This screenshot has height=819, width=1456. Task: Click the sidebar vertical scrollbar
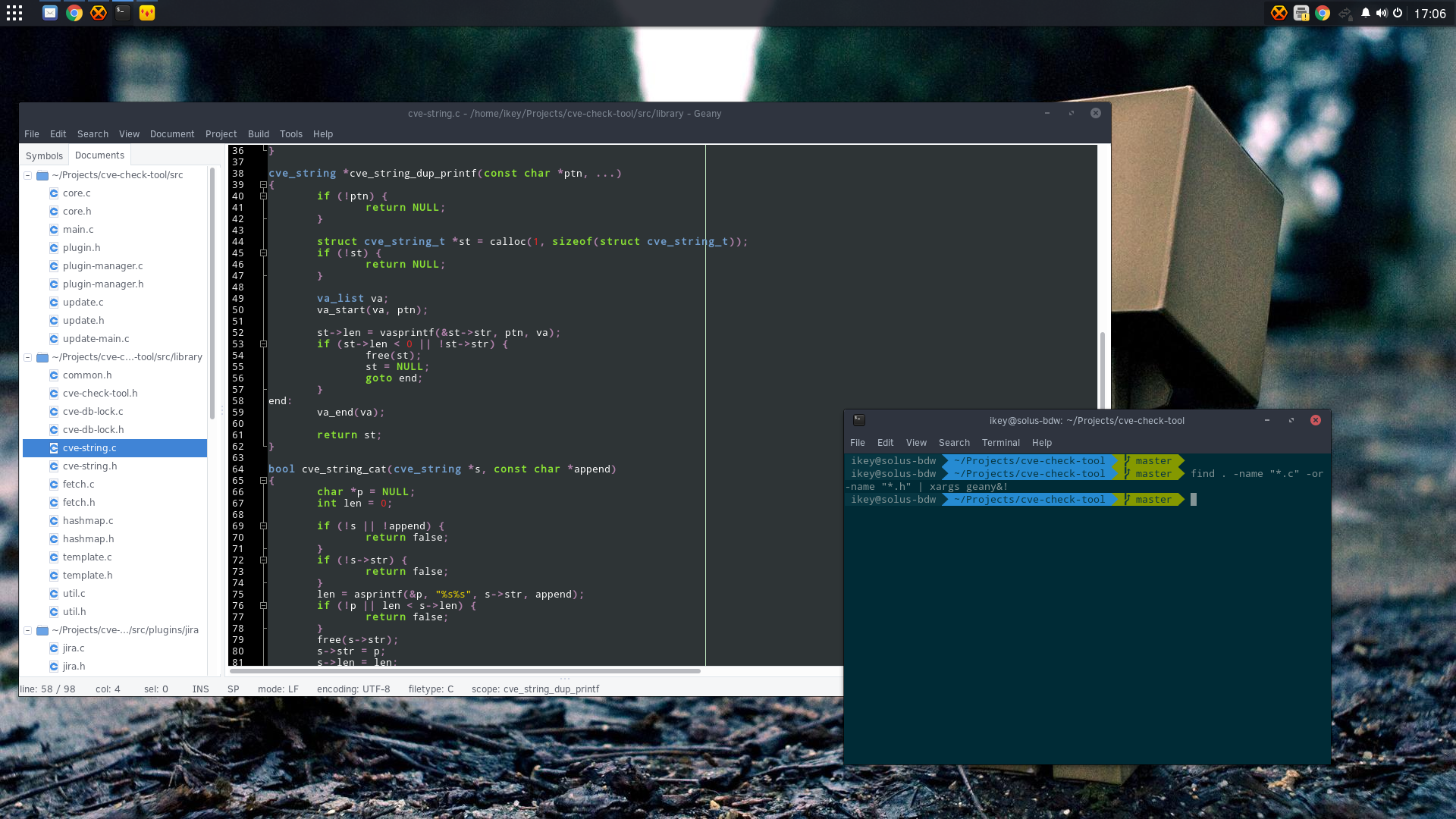click(x=212, y=293)
